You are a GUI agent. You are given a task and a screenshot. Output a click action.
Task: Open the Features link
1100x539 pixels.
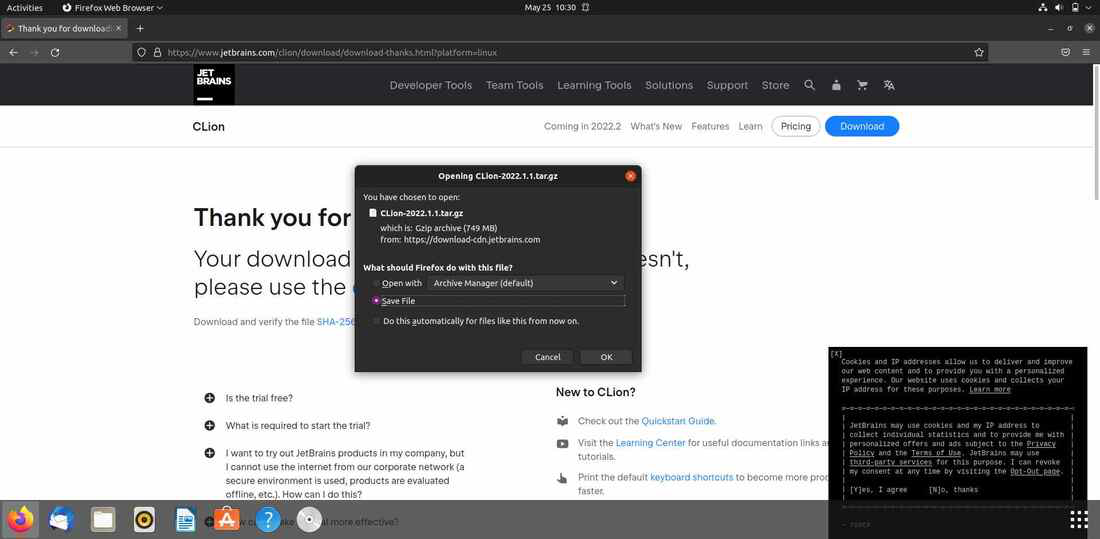click(710, 126)
